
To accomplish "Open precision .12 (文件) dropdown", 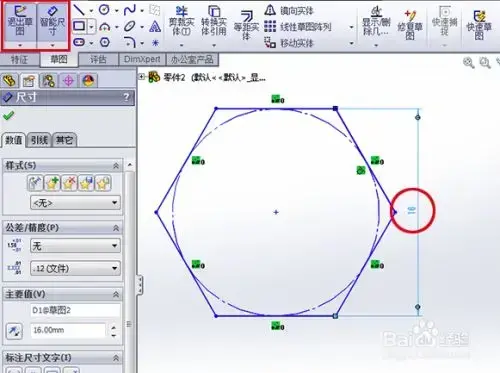I will pyautogui.click(x=75, y=268).
